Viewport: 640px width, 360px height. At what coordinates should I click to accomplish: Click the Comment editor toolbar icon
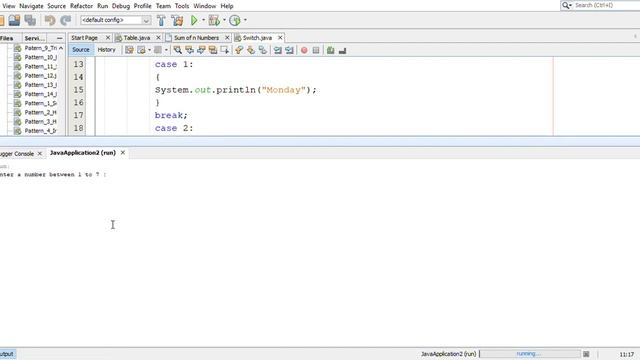click(331, 50)
